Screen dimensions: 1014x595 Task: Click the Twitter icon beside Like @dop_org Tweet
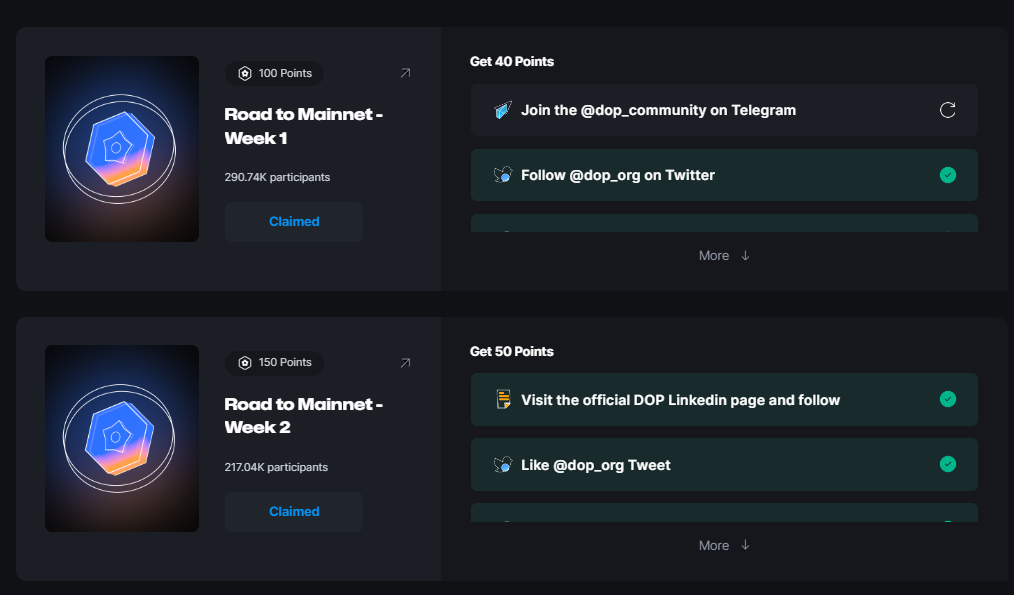pyautogui.click(x=503, y=464)
